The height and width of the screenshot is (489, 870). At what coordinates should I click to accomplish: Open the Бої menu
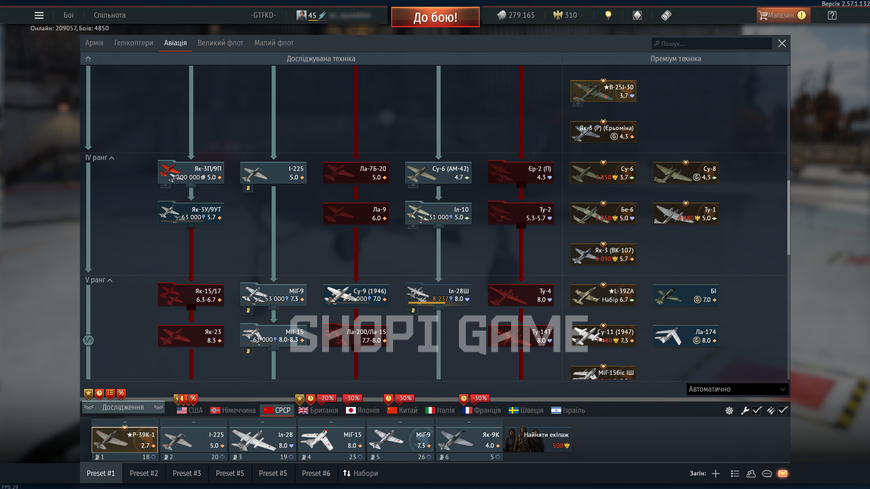68,16
